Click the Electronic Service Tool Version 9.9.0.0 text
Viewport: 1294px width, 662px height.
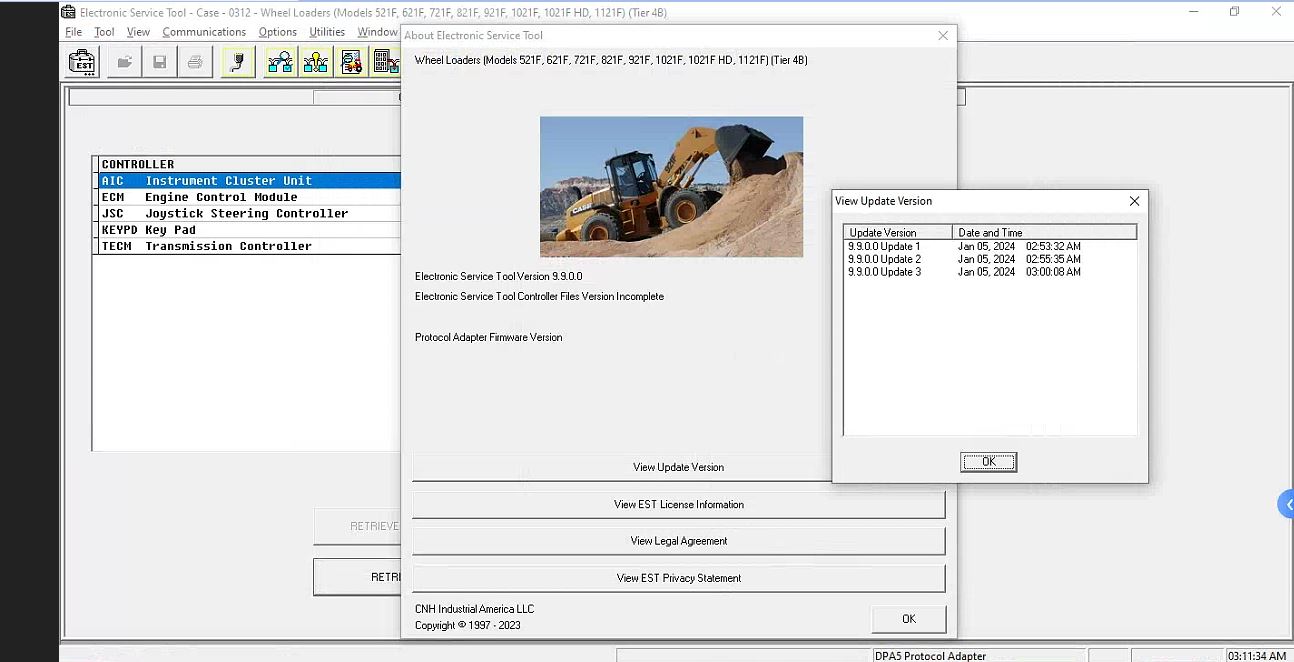click(x=498, y=276)
